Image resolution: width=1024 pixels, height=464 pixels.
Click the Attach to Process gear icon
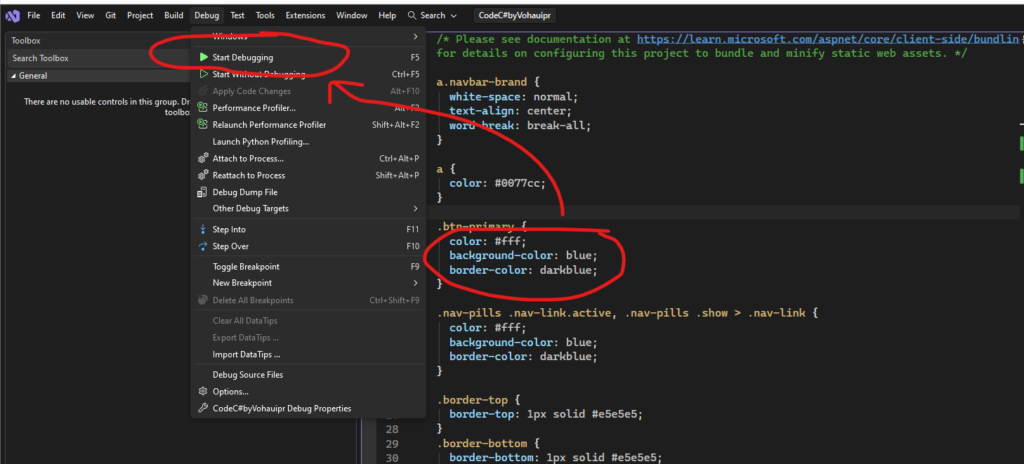203,158
